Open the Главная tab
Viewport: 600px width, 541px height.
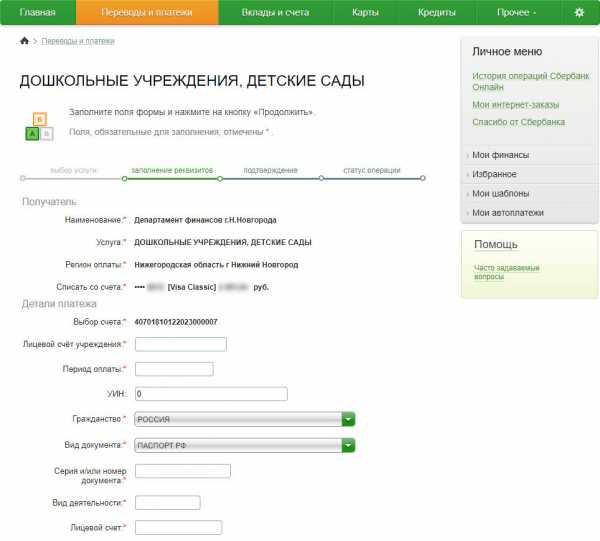pos(38,13)
